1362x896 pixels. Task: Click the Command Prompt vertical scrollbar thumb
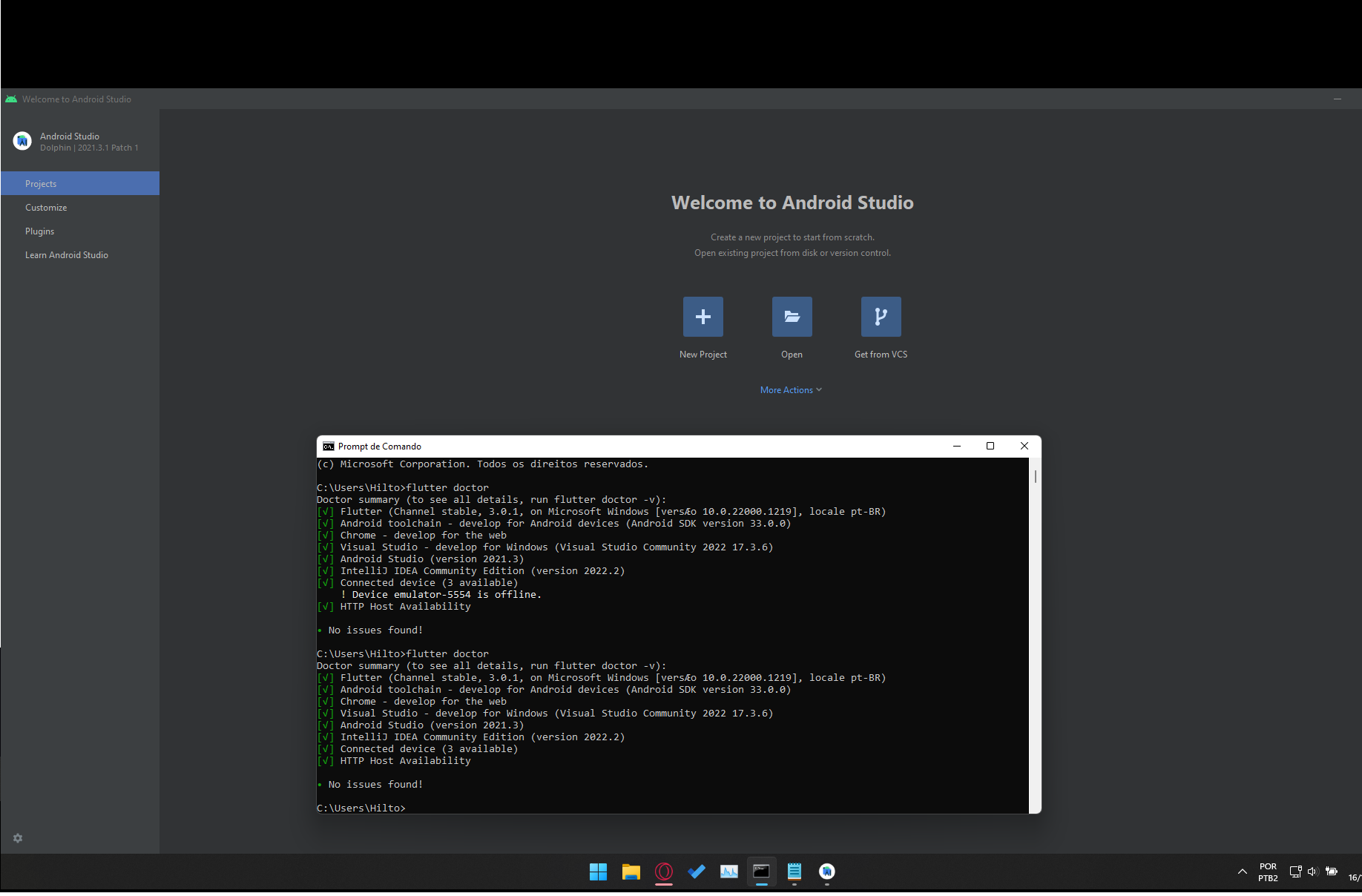[1035, 476]
